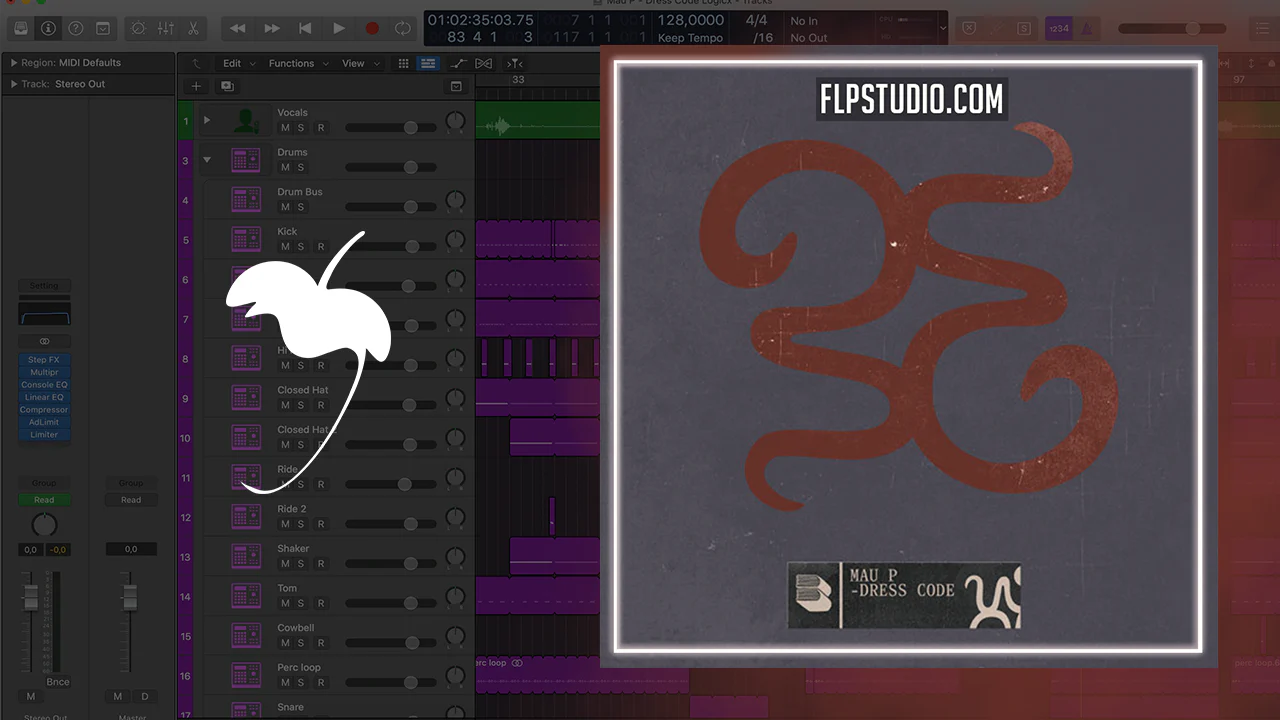This screenshot has width=1280, height=720.
Task: Click the back arrow in Tracks menu bar
Action: coord(195,63)
